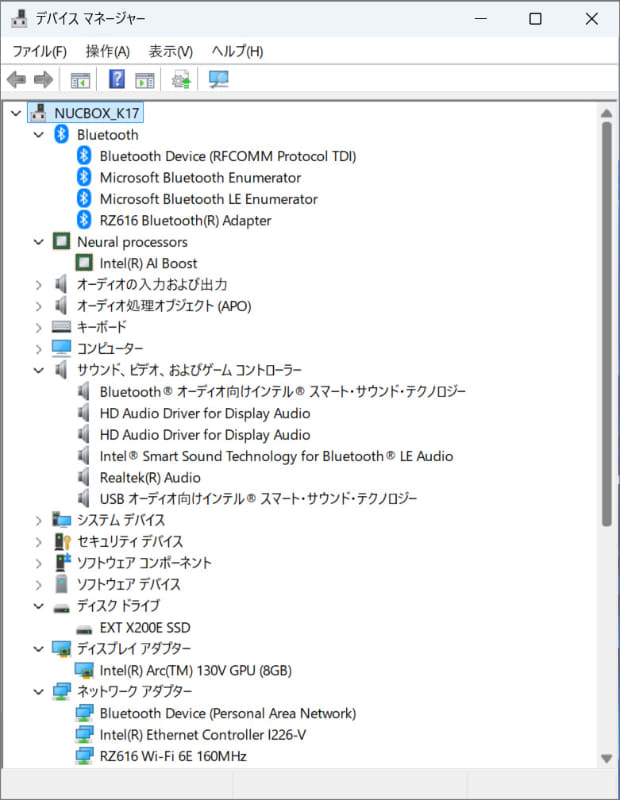Click the RZ616 Wi-Fi 6E adapter icon

84,756
